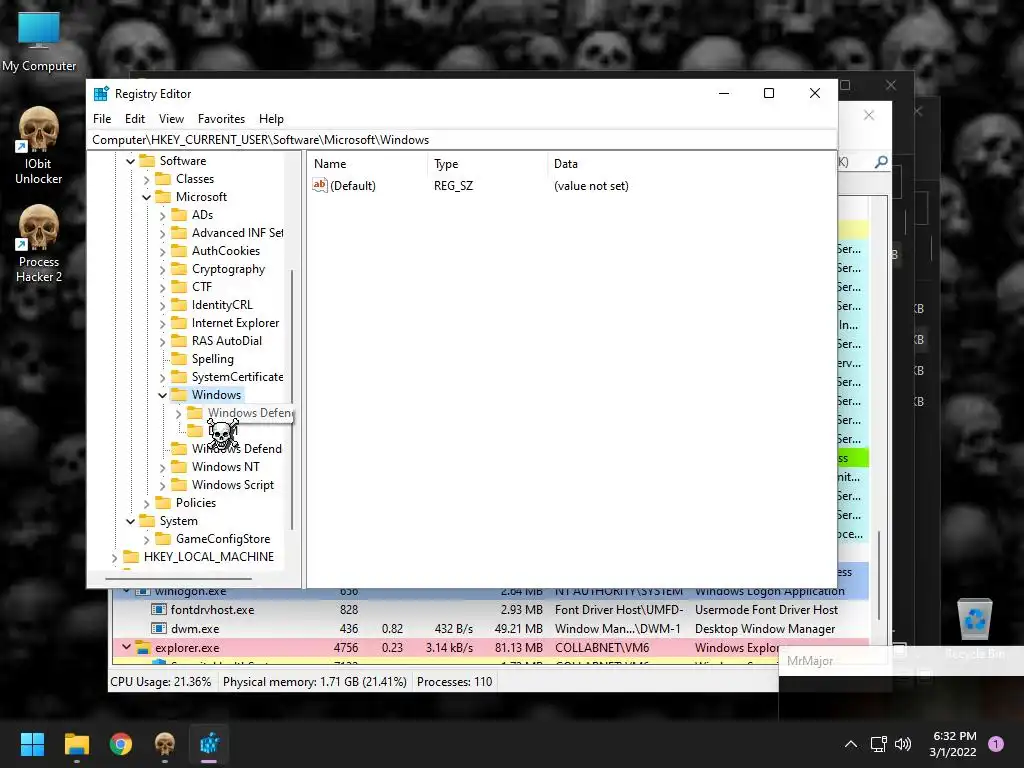The width and height of the screenshot is (1024, 768).
Task: Collapse the Microsoft key
Action: pos(146,197)
